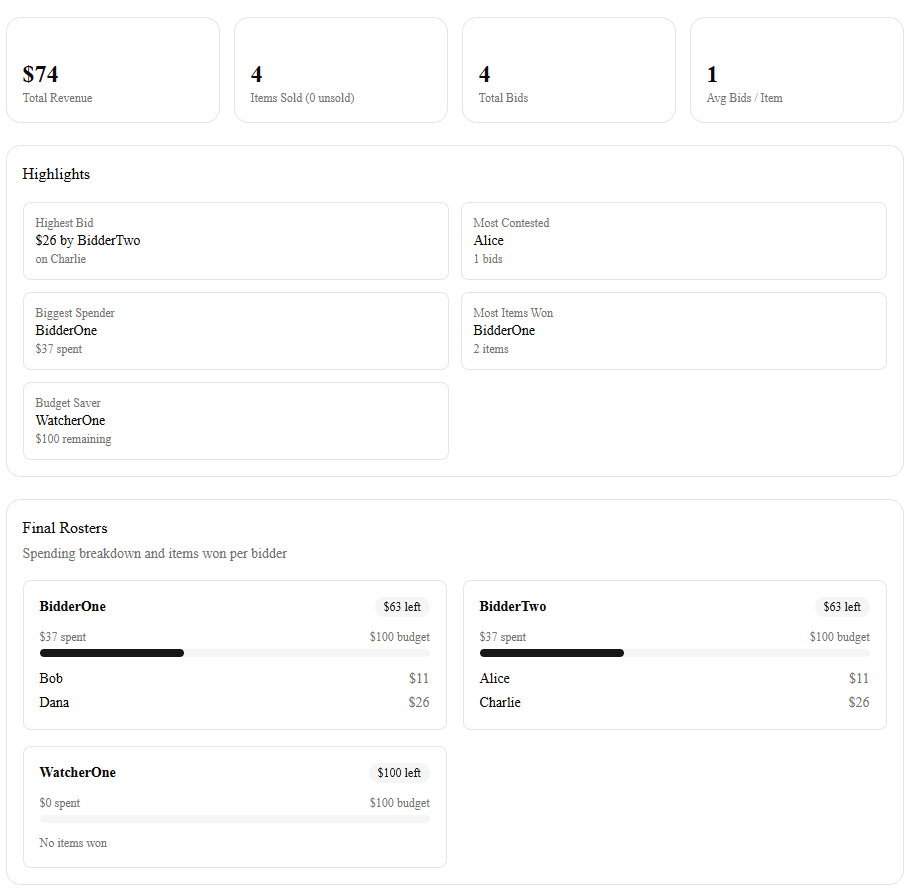Click the BidderOne roster name
The image size is (919, 895).
72,606
